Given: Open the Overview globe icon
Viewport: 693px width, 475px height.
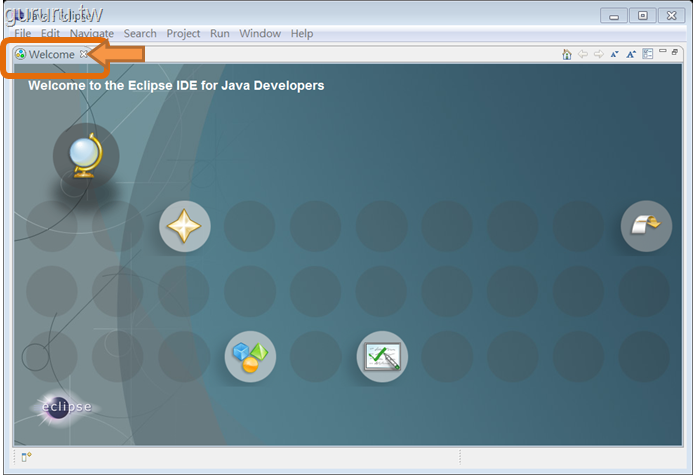Looking at the screenshot, I should pos(86,156).
